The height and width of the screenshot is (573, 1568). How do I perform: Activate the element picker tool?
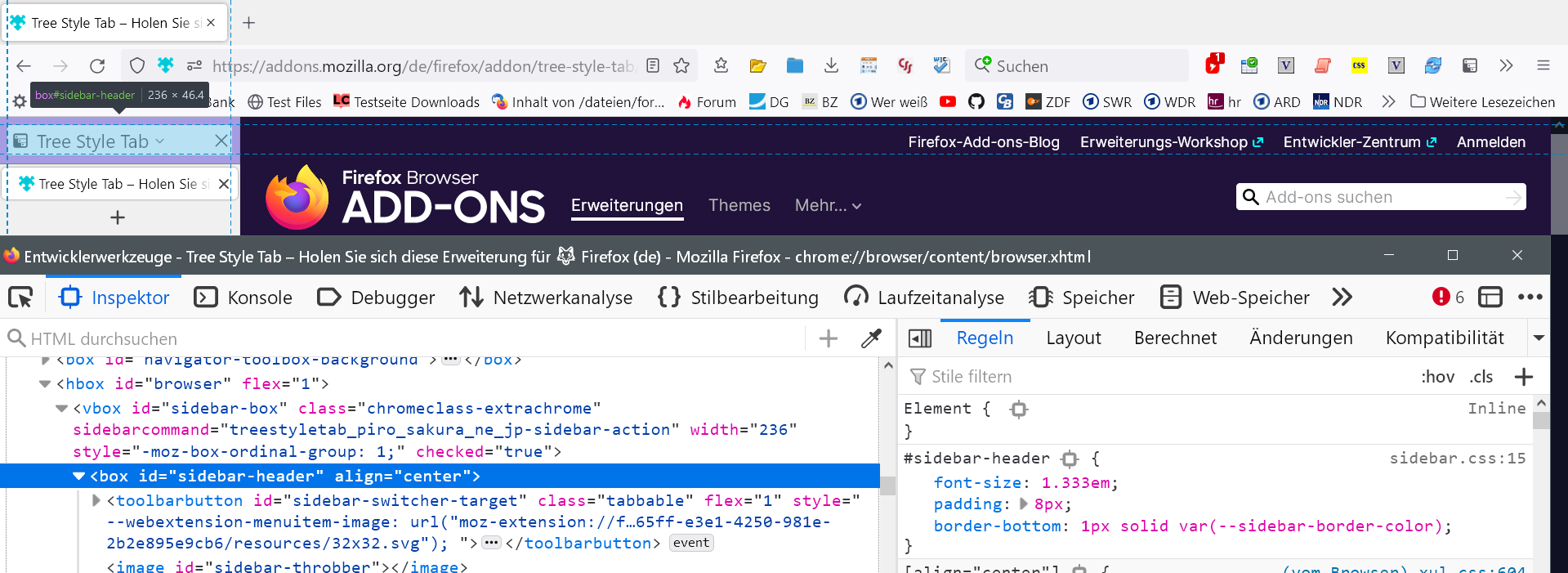pyautogui.click(x=20, y=298)
